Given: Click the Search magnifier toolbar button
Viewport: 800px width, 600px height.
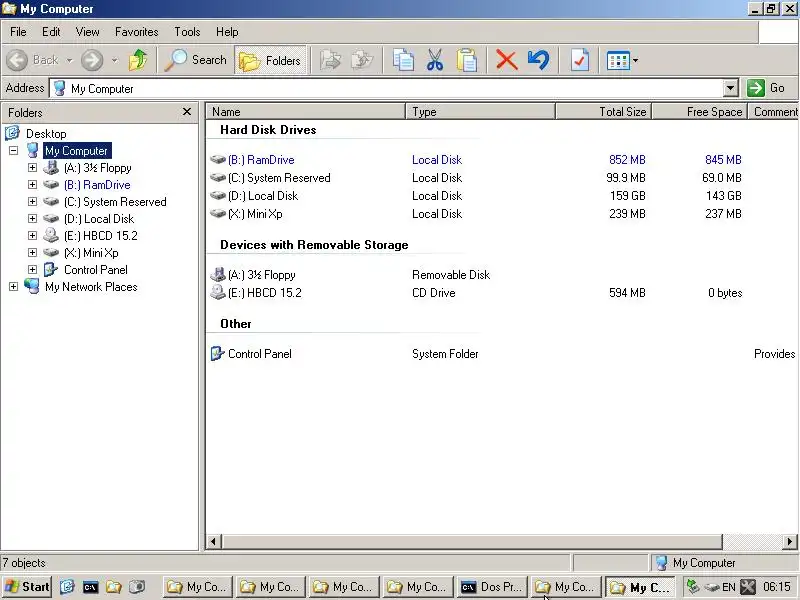Looking at the screenshot, I should [195, 60].
